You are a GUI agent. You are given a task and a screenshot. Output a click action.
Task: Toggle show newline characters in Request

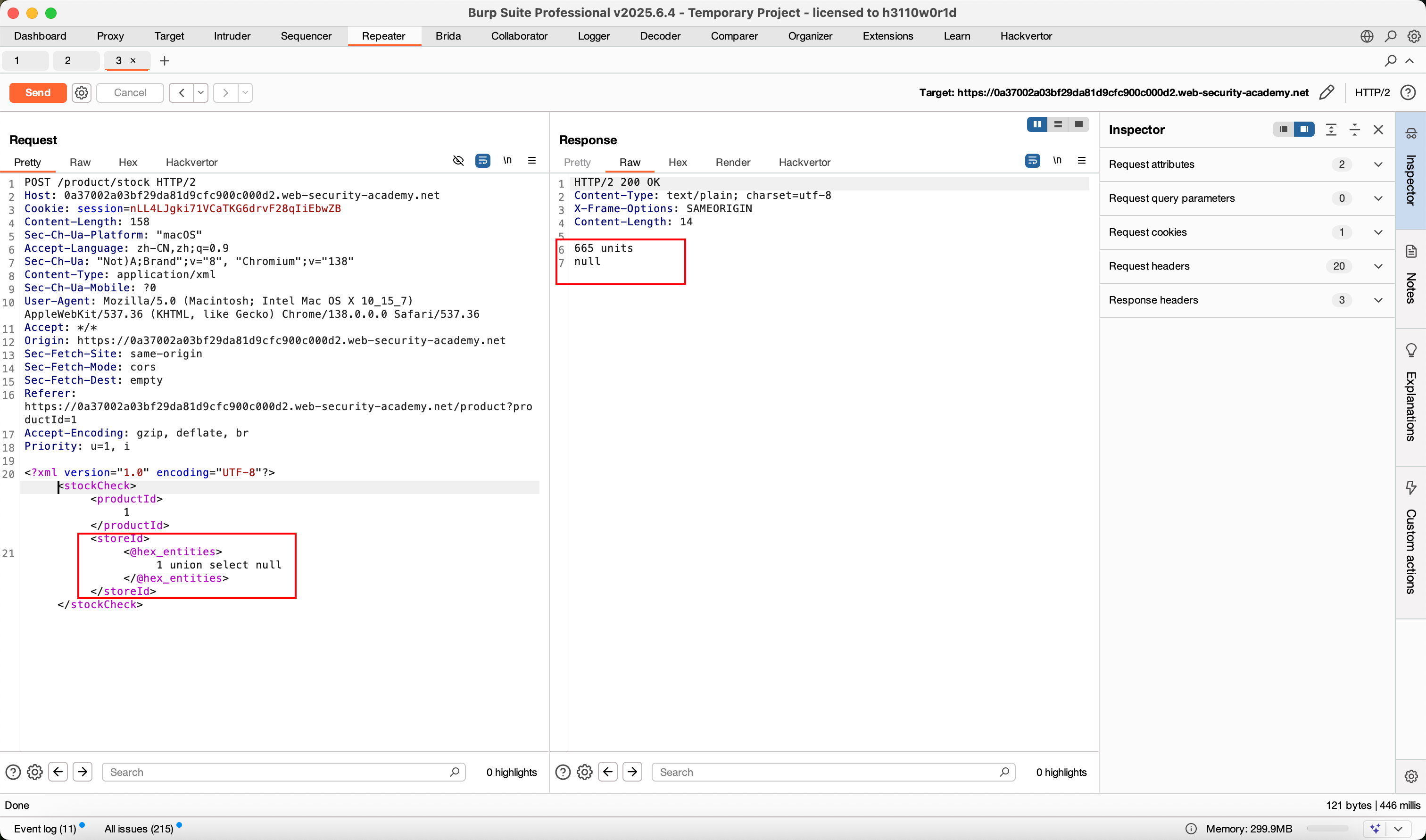point(507,161)
